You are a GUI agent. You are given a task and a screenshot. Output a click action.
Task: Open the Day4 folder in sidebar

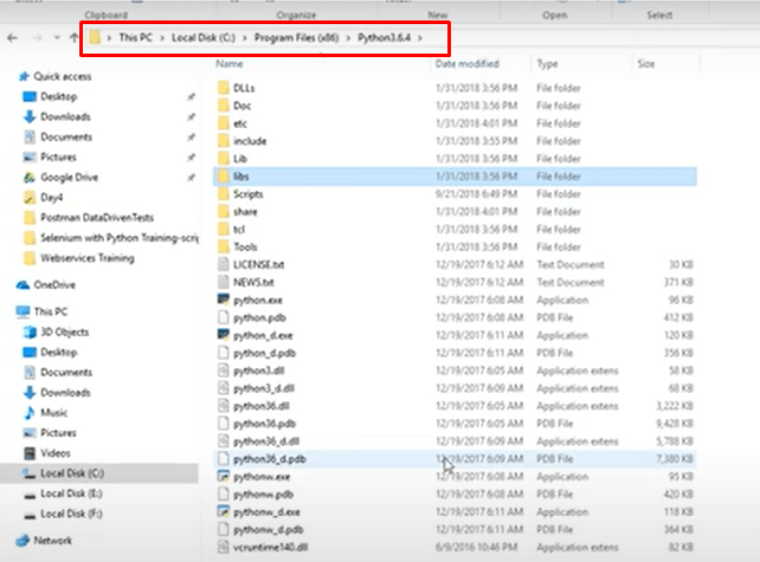click(x=51, y=197)
